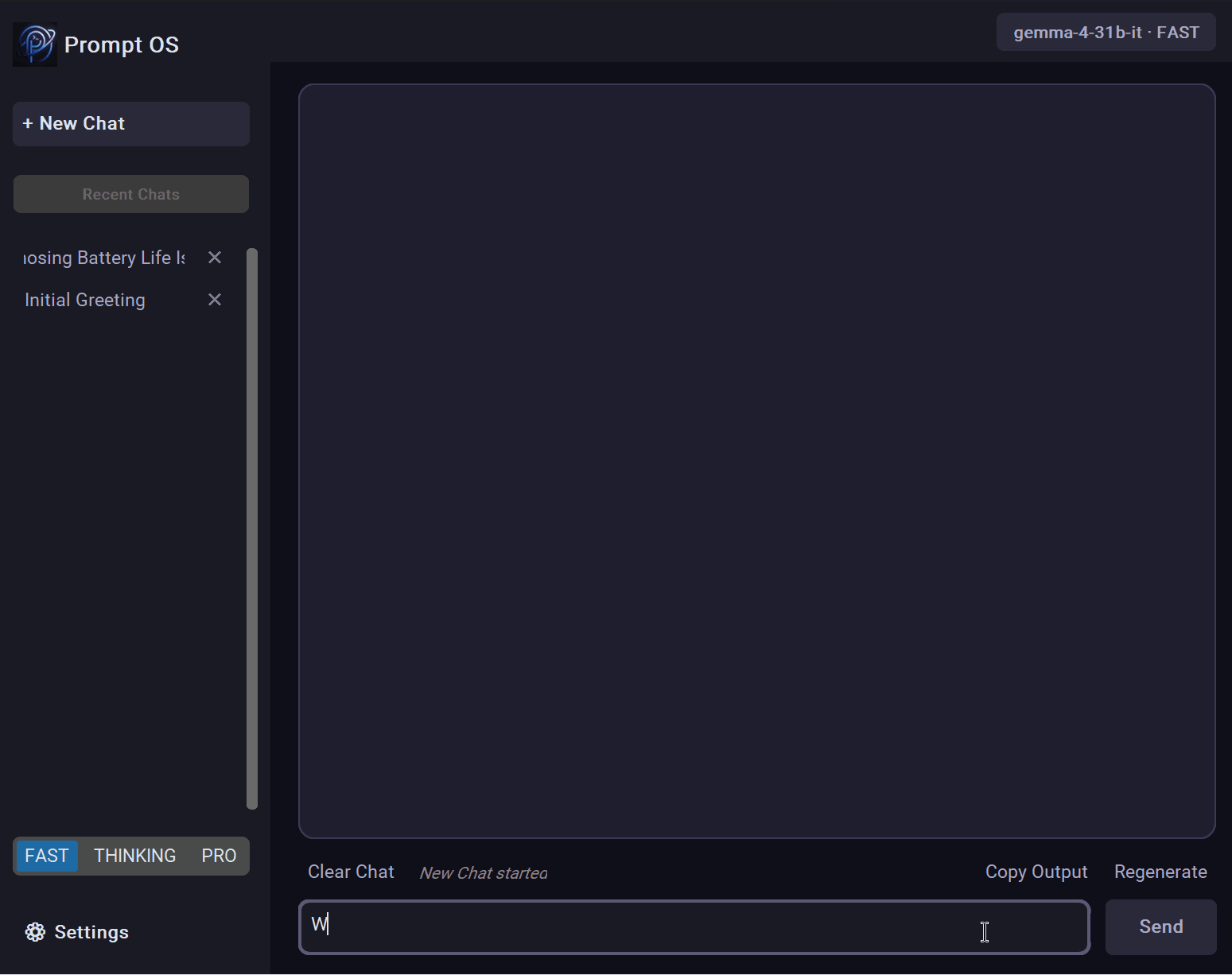Enable PRO mode
This screenshot has width=1232, height=975.
click(219, 856)
